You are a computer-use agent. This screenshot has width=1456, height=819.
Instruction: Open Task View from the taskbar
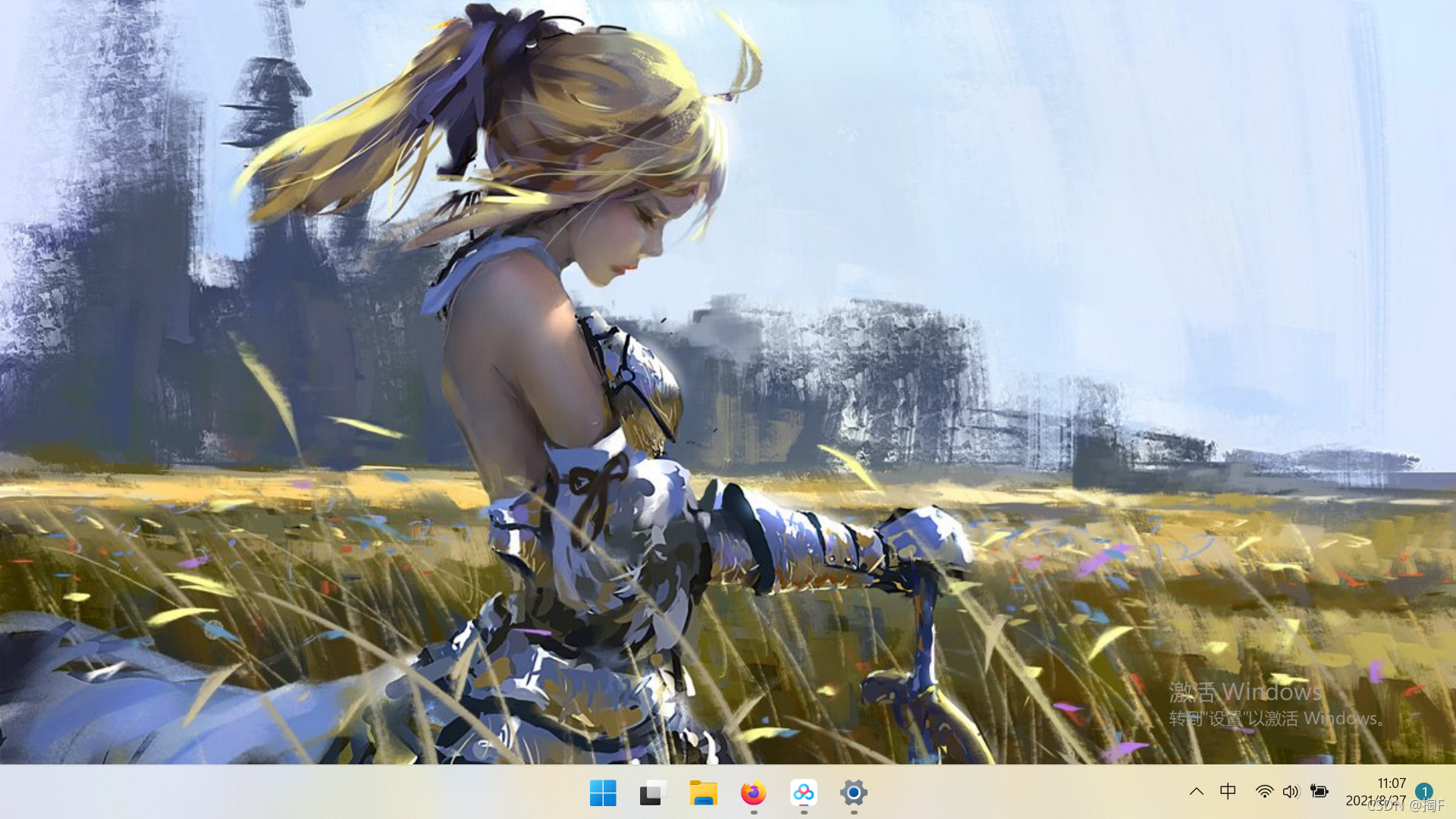[x=652, y=793]
